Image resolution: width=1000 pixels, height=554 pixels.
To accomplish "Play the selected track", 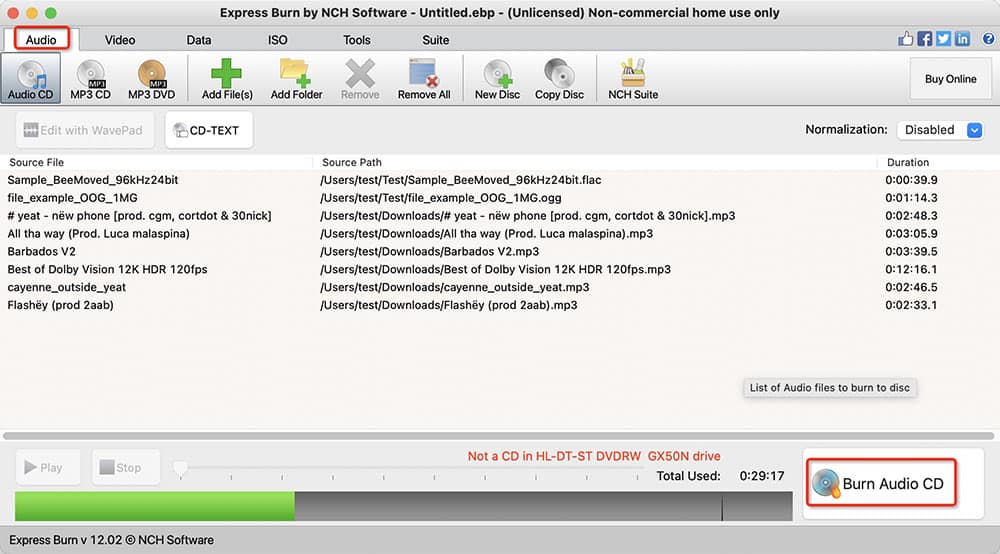I will pyautogui.click(x=47, y=467).
